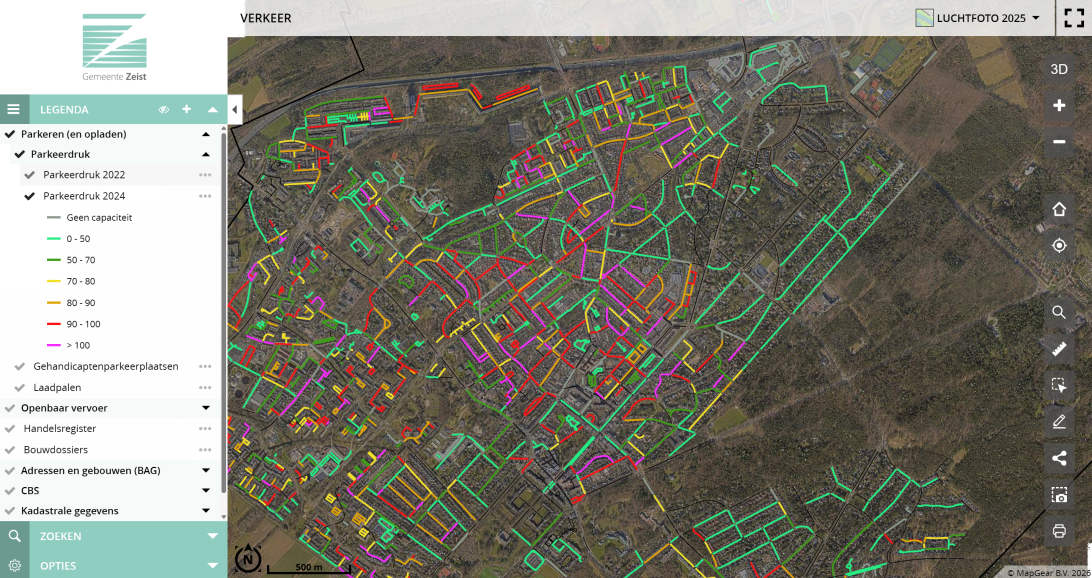Image resolution: width=1092 pixels, height=578 pixels.
Task: Take a map screenshot with the camera tool
Action: coord(1059,495)
